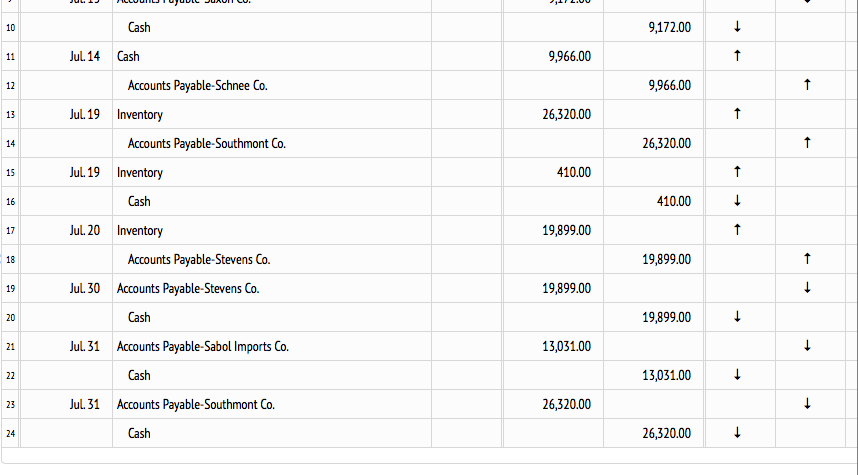Click down arrow for Accounts Payable-Sabol Imports Co.
This screenshot has height=475, width=858.
807,346
